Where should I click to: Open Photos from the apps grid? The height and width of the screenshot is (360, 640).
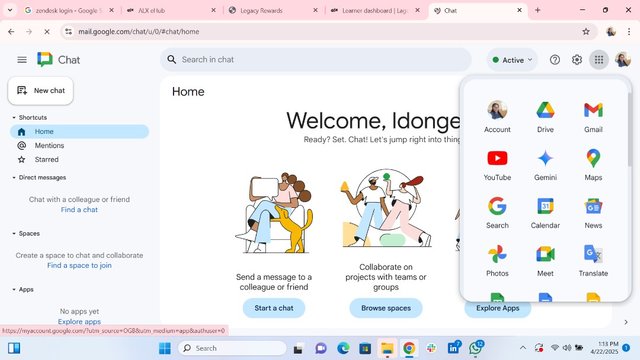[497, 261]
